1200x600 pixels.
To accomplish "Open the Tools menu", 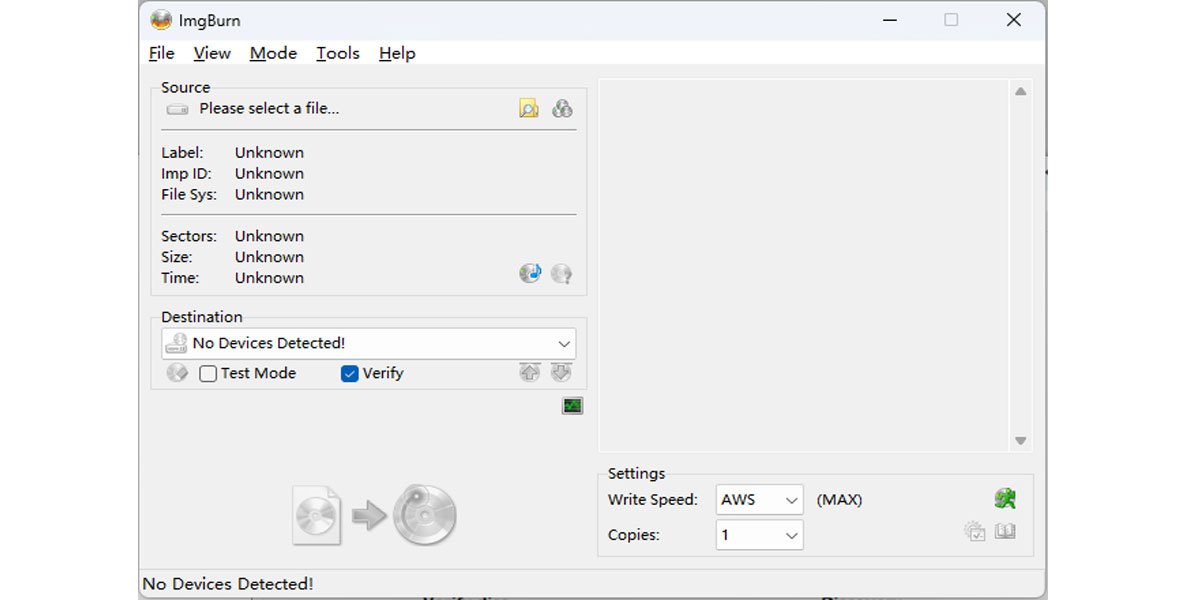I will tap(337, 53).
